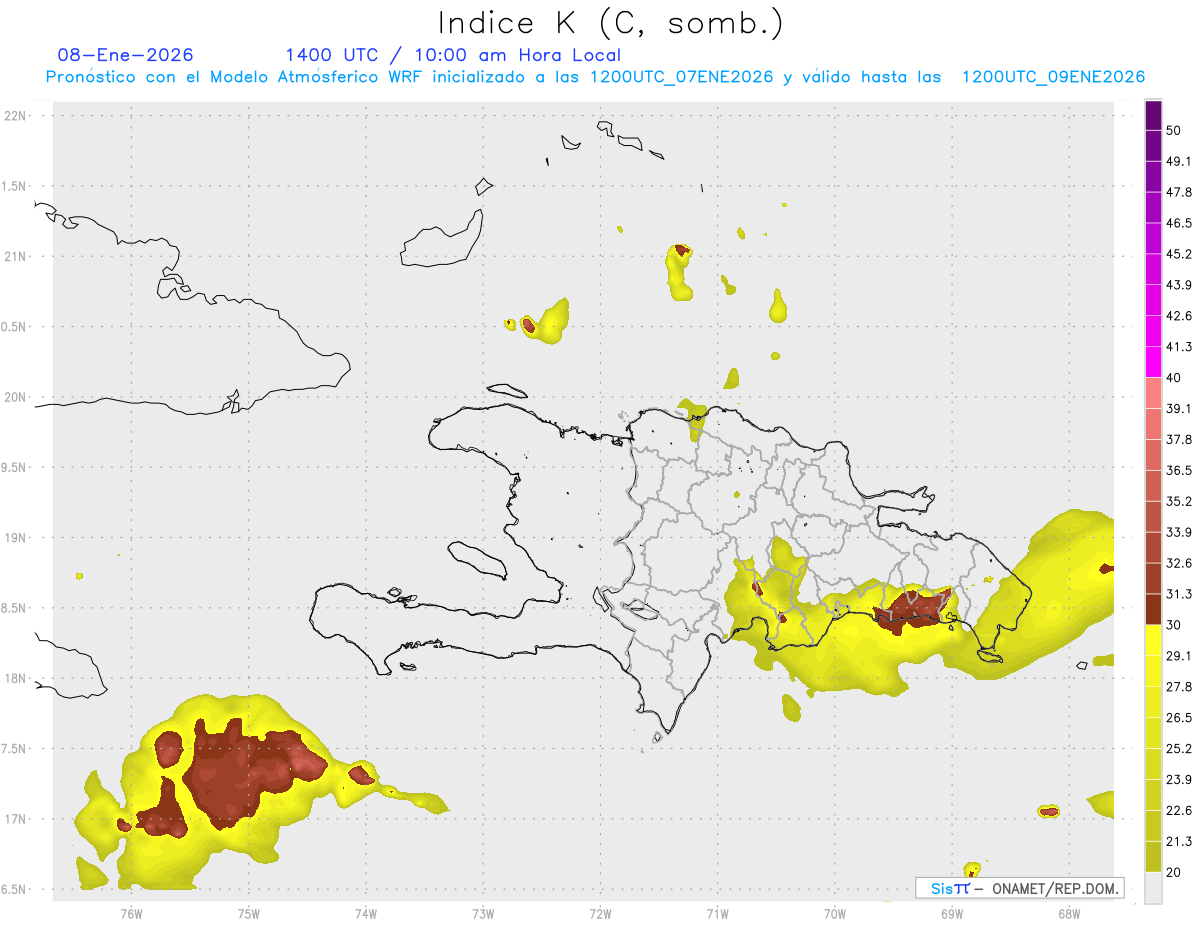Click longitude label '71W'
The width and height of the screenshot is (1200, 927).
717,914
